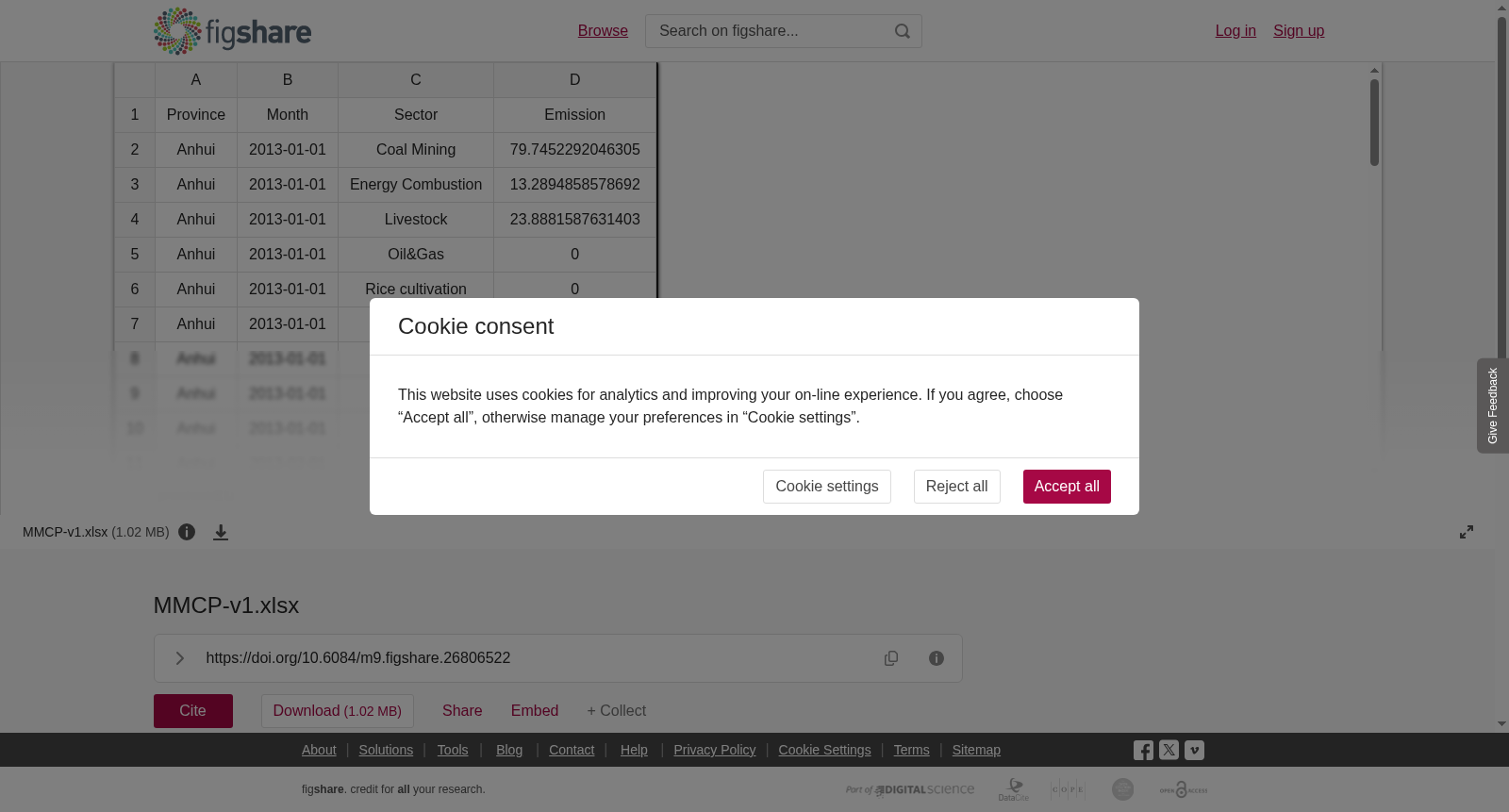The width and height of the screenshot is (1509, 812).
Task: Copy the DOI link with copy icon
Action: pyautogui.click(x=891, y=658)
